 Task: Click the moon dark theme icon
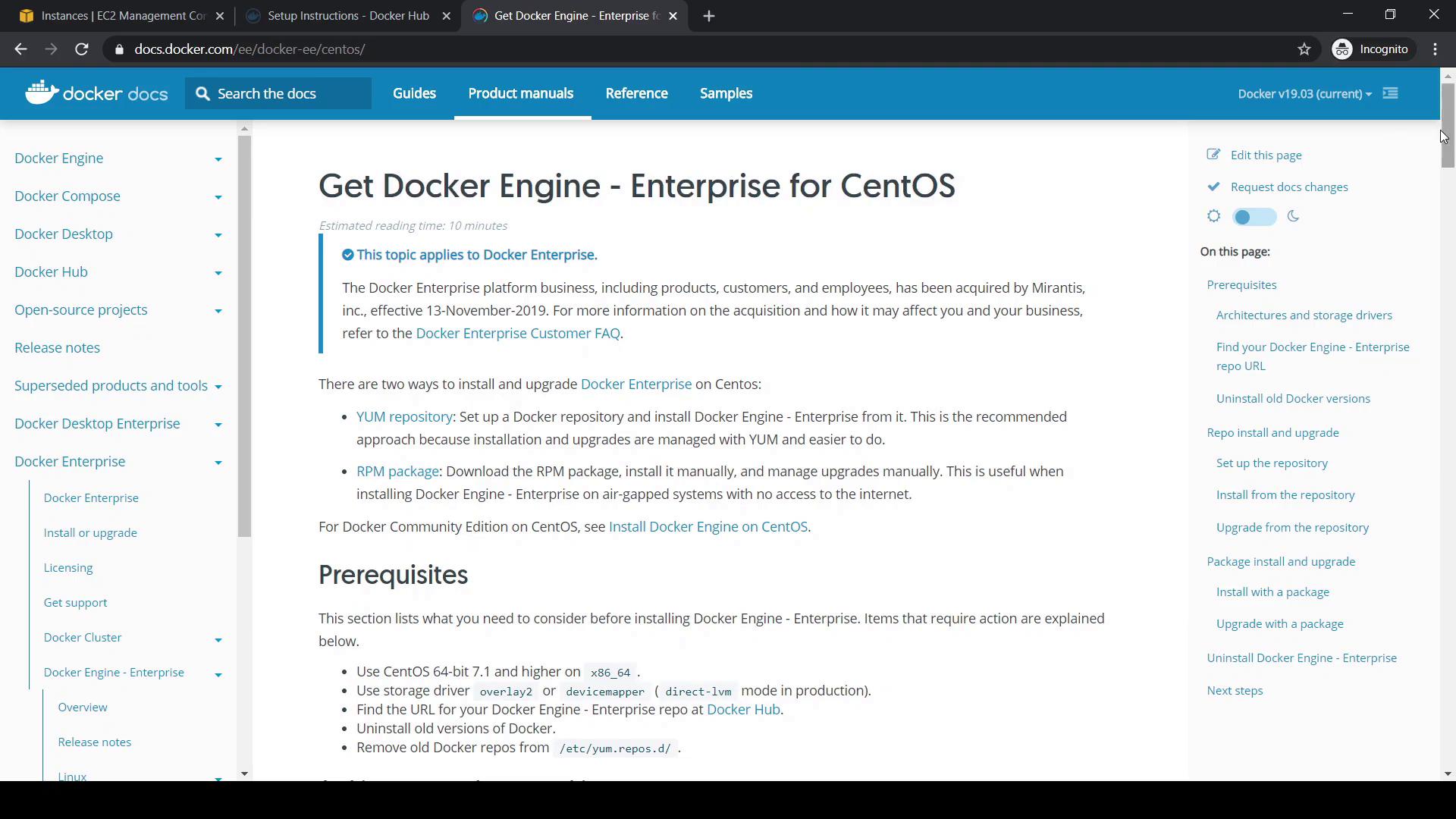1294,216
